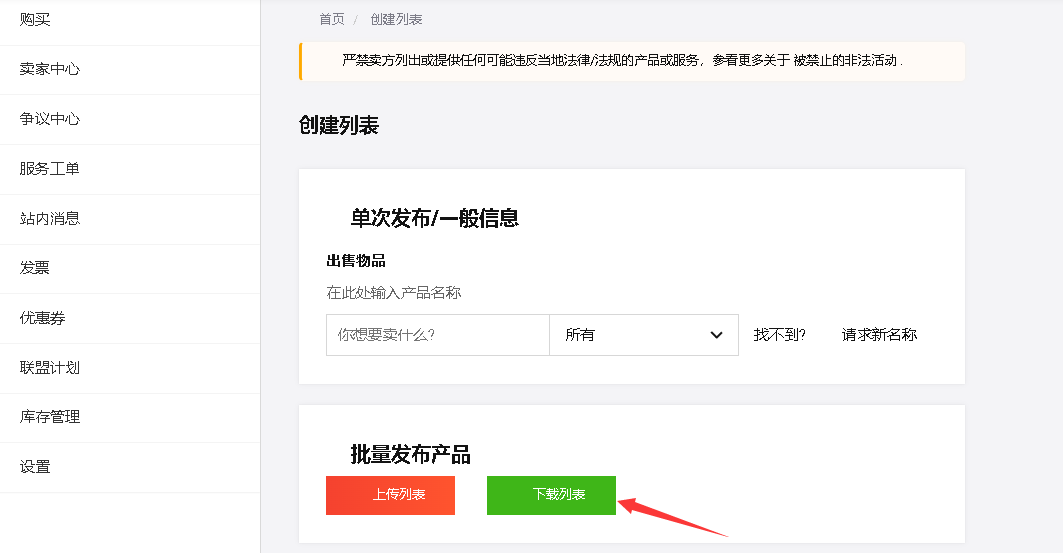Open the 所有 category combo box
The height and width of the screenshot is (553, 1063).
pyautogui.click(x=642, y=335)
